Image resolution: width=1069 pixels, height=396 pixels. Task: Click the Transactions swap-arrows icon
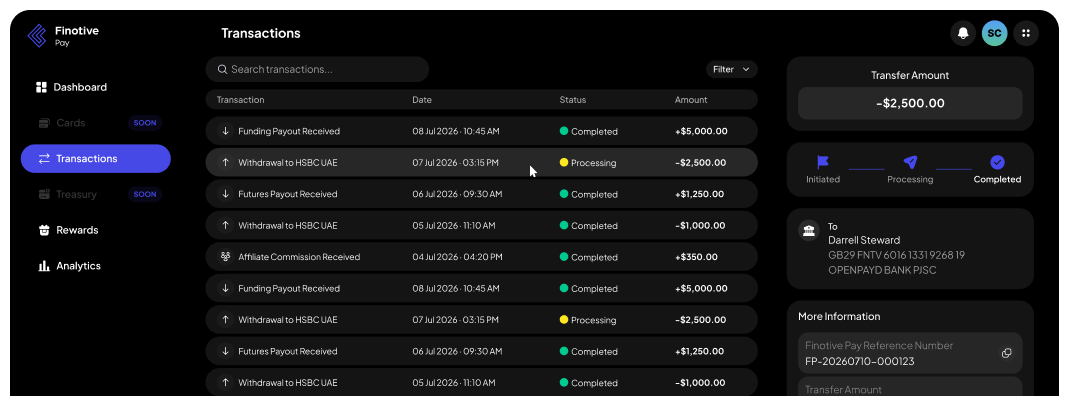[x=44, y=159]
